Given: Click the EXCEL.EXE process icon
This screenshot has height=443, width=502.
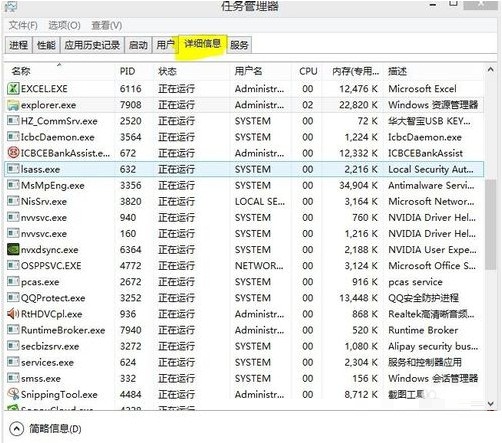Looking at the screenshot, I should [13, 89].
